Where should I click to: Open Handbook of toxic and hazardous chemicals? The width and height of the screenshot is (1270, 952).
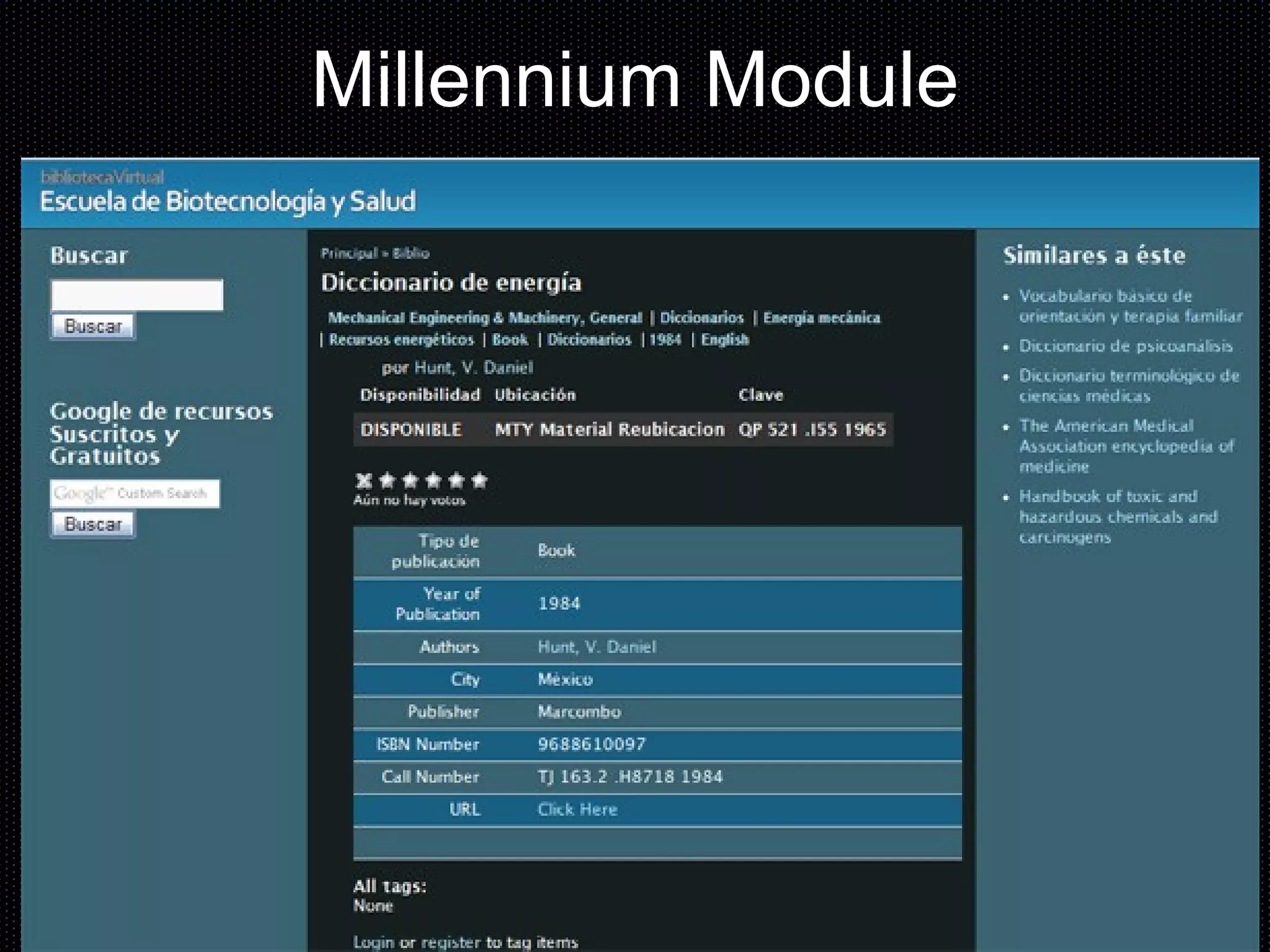1118,516
